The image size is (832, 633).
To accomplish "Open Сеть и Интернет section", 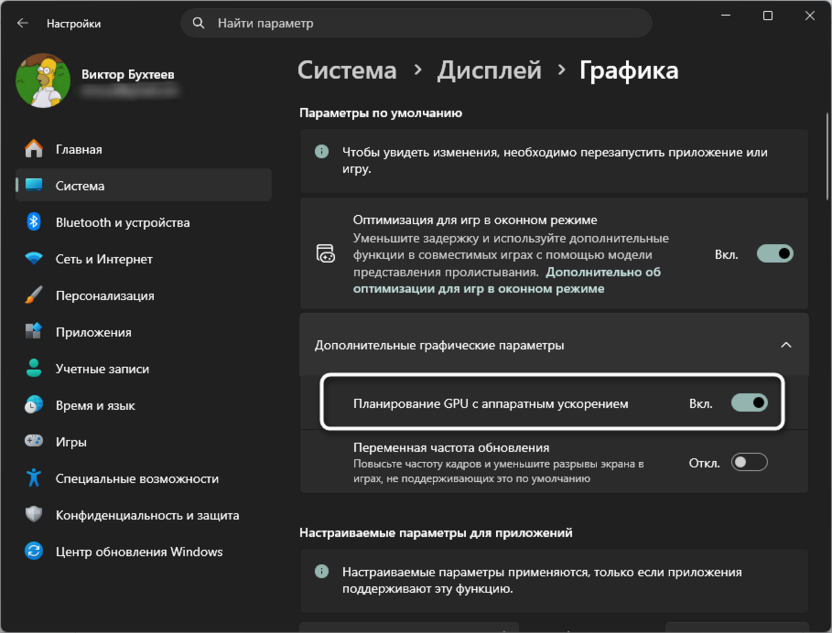I will pyautogui.click(x=144, y=258).
